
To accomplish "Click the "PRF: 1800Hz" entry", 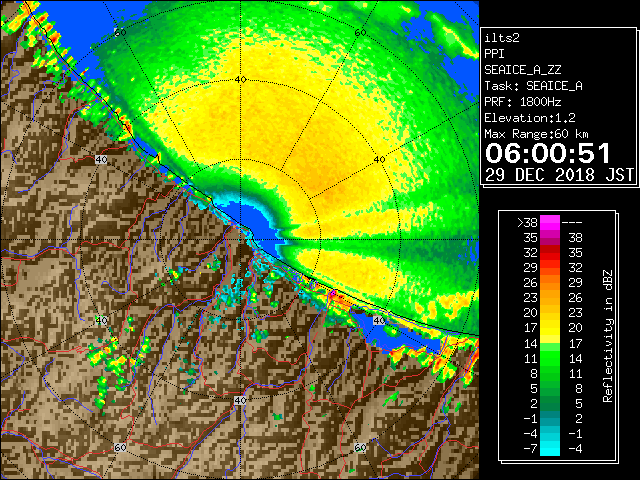I will coord(523,102).
